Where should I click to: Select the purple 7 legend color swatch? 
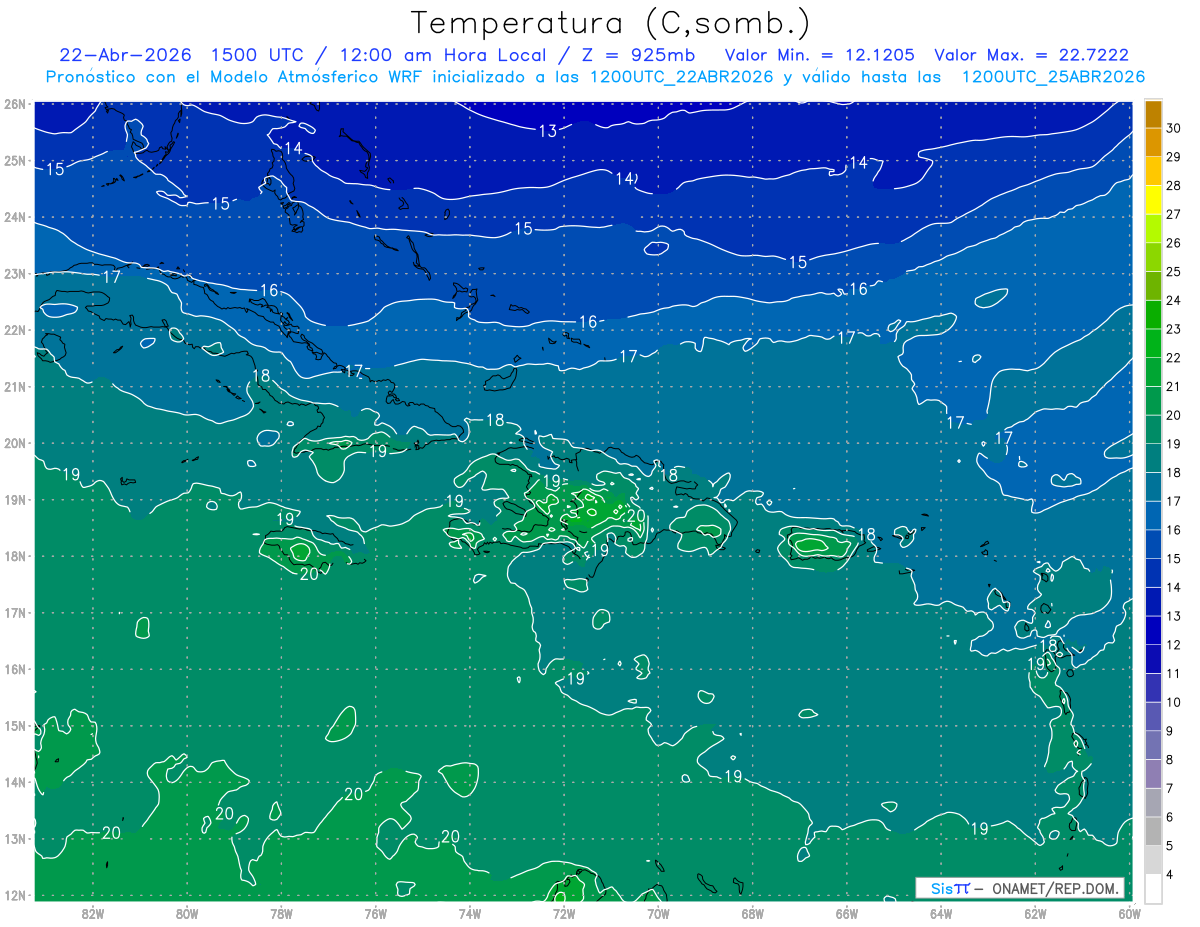[1153, 774]
